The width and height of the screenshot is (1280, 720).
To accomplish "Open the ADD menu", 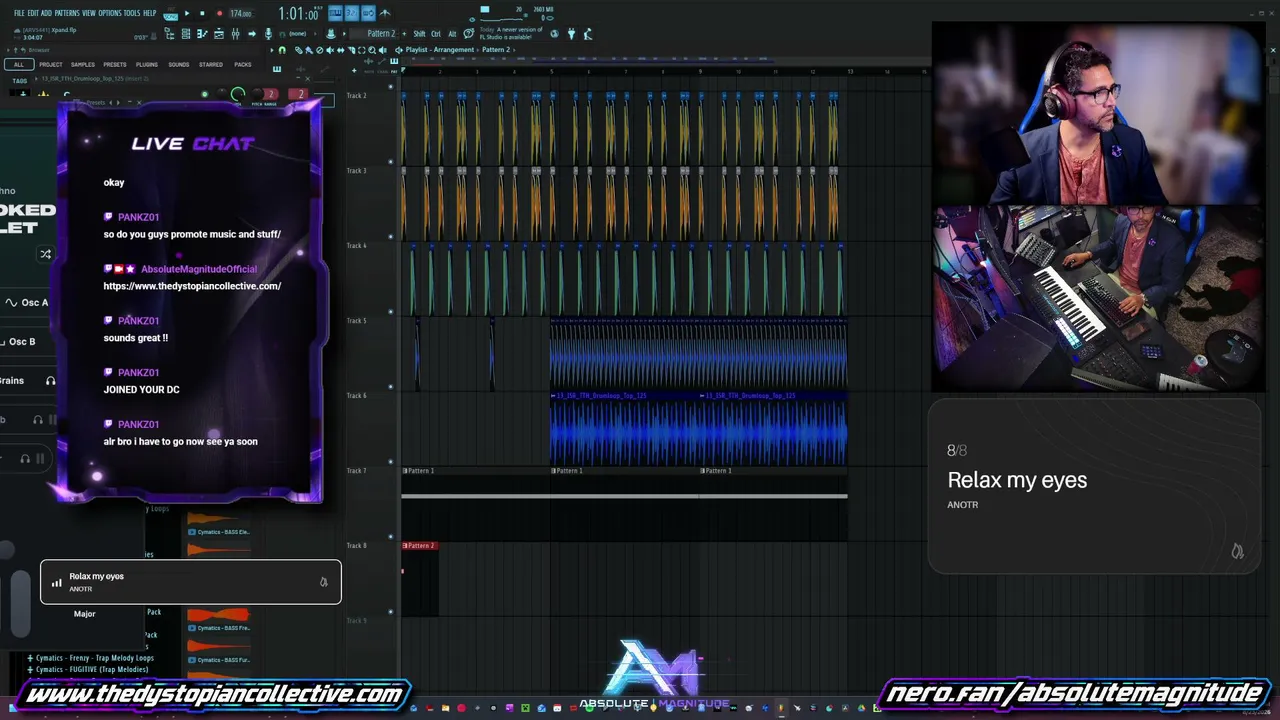I will pos(46,13).
